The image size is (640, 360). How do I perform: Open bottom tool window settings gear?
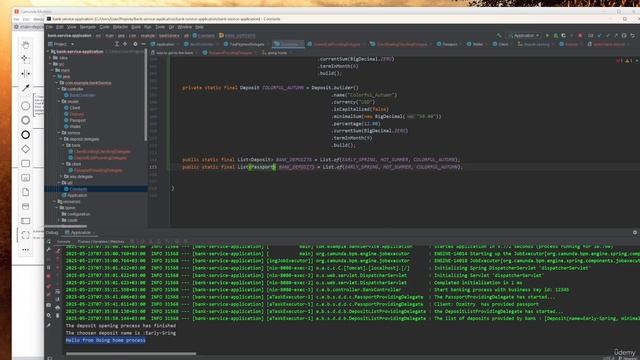(x=635, y=232)
